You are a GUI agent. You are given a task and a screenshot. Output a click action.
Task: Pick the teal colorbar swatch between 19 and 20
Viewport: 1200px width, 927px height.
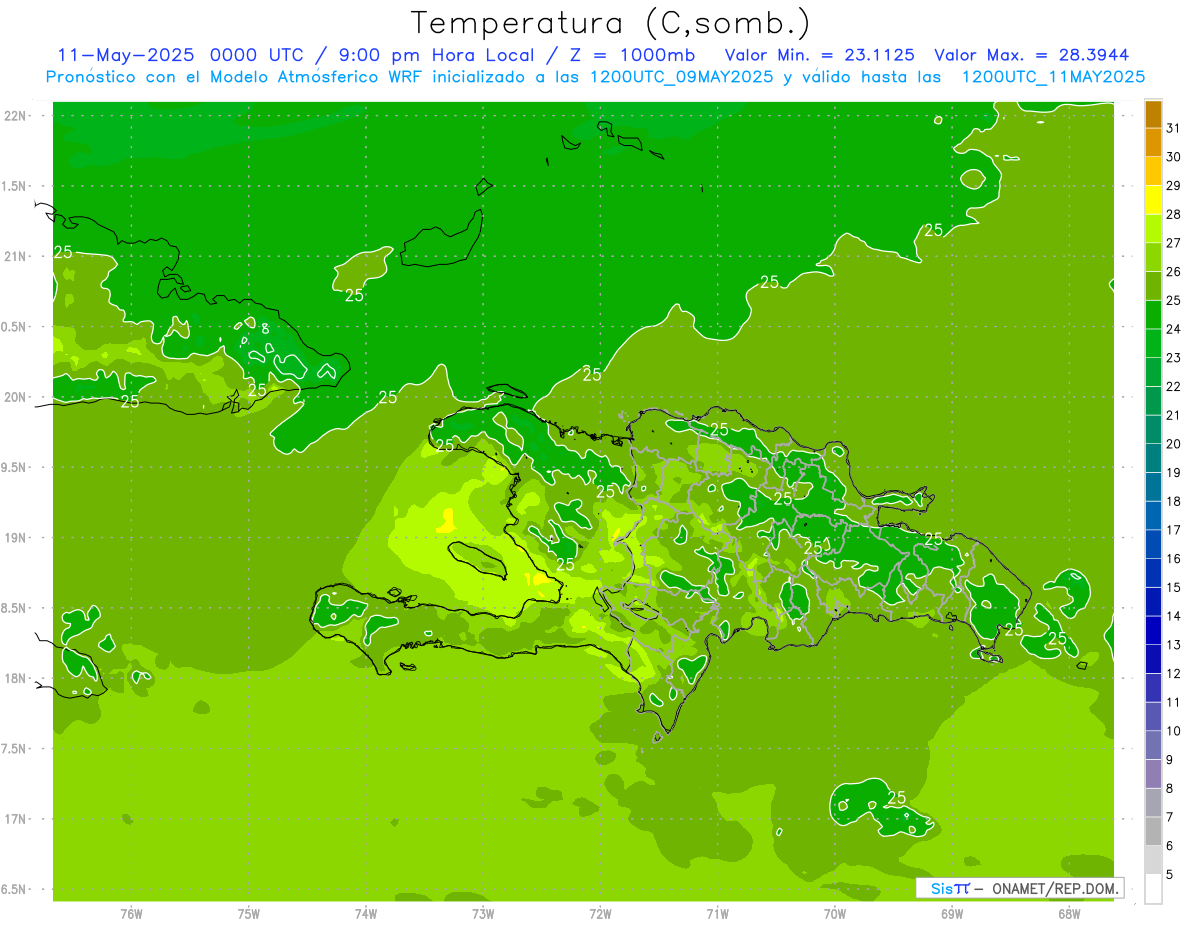[x=1153, y=458]
